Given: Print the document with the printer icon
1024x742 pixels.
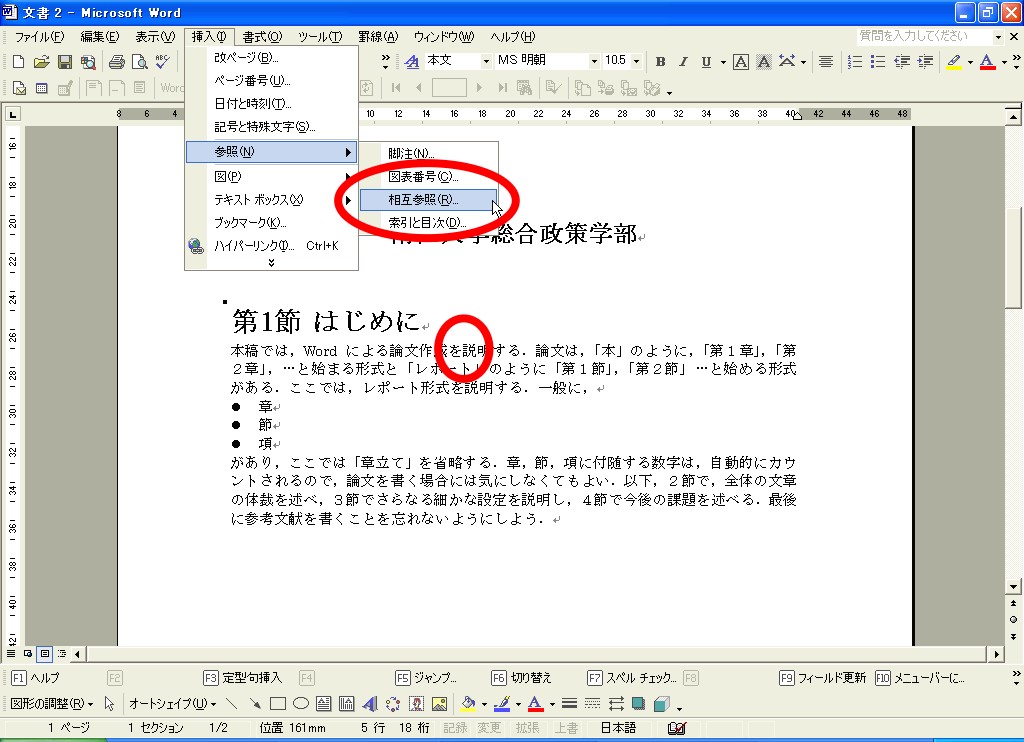Looking at the screenshot, I should pos(116,62).
